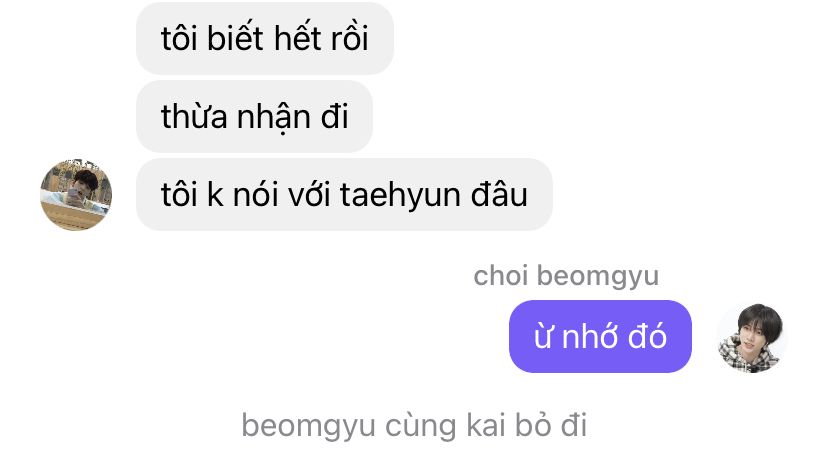Image resolution: width=828 pixels, height=462 pixels.
Task: Select the "tôi biết hết rồi" message bubble
Action: point(265,38)
